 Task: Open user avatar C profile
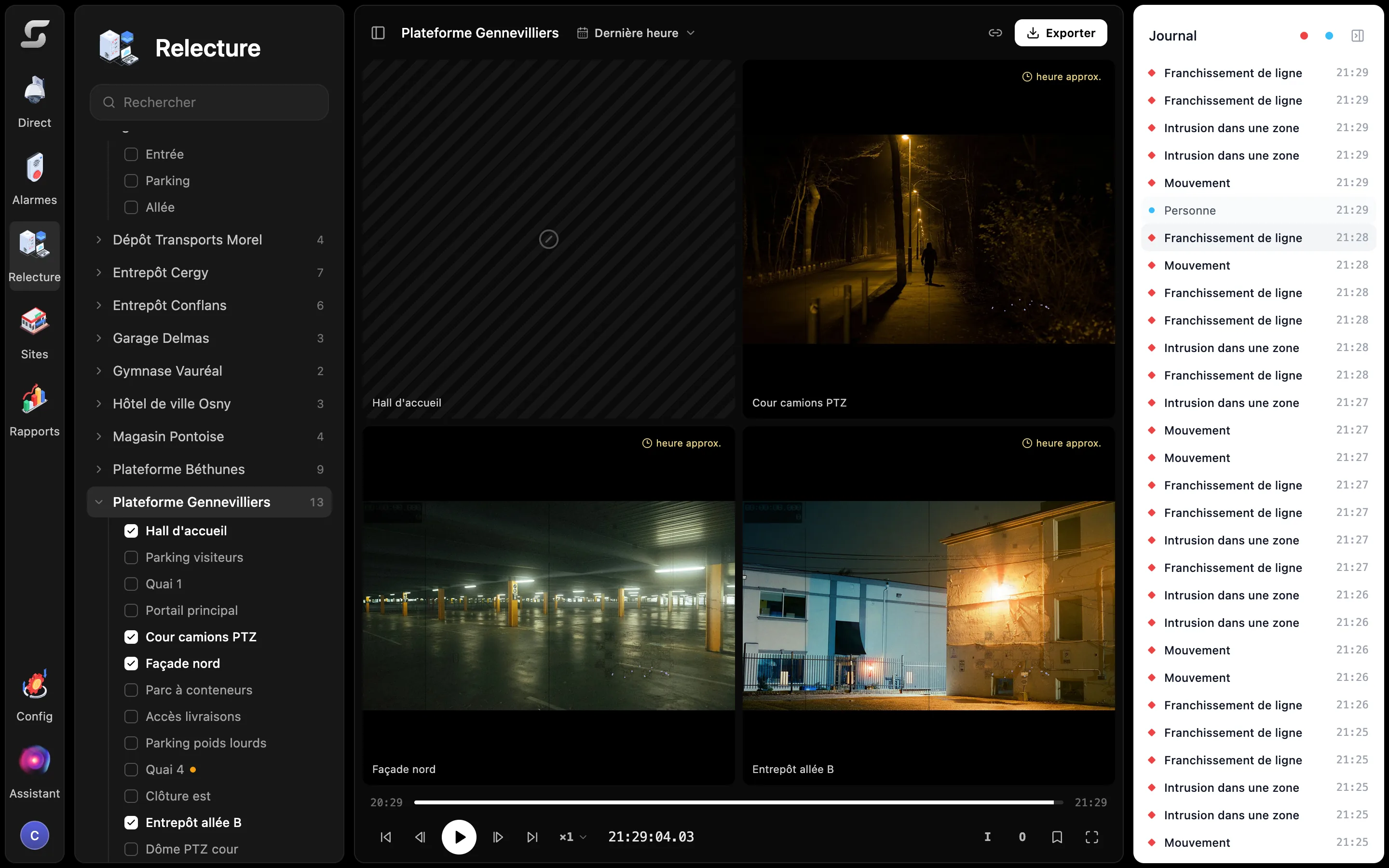click(x=34, y=835)
